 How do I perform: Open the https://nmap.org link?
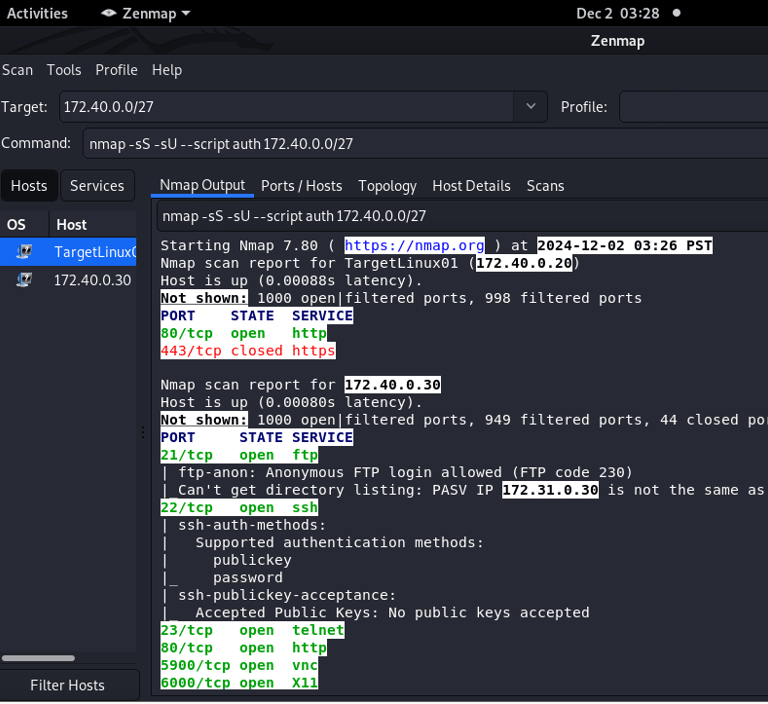coord(414,245)
